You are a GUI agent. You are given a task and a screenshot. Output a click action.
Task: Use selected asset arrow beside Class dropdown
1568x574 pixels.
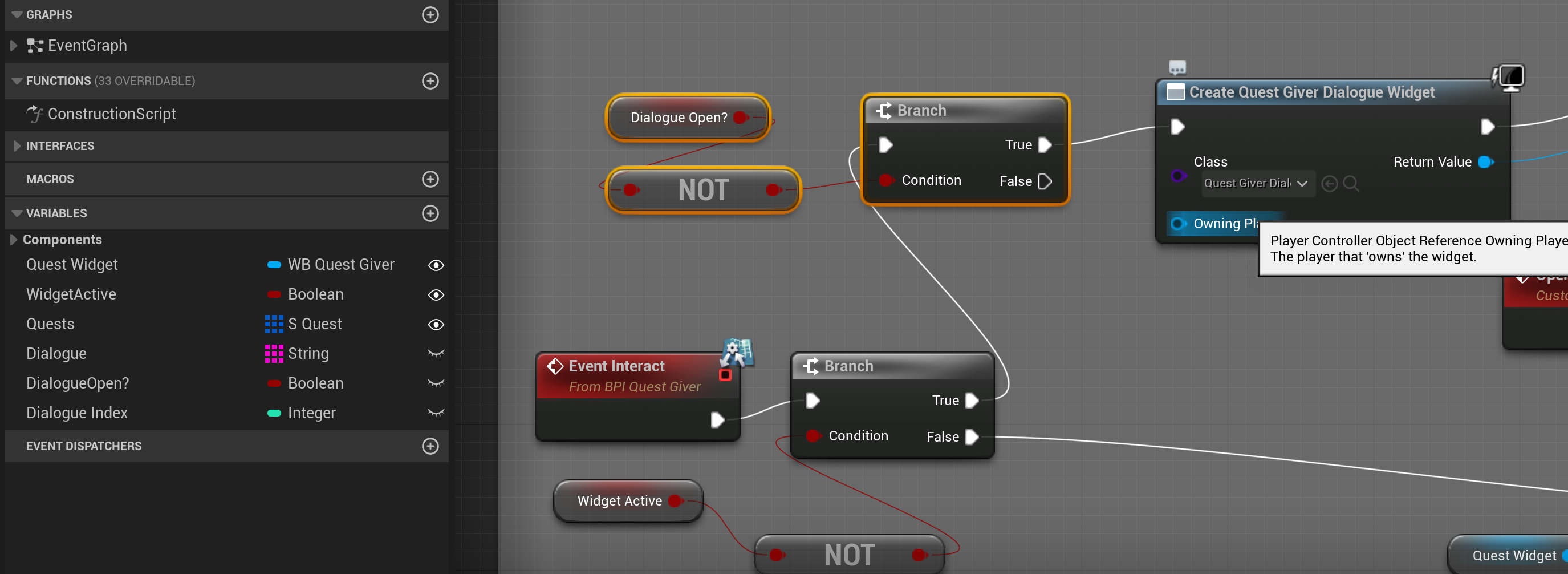pos(1330,183)
